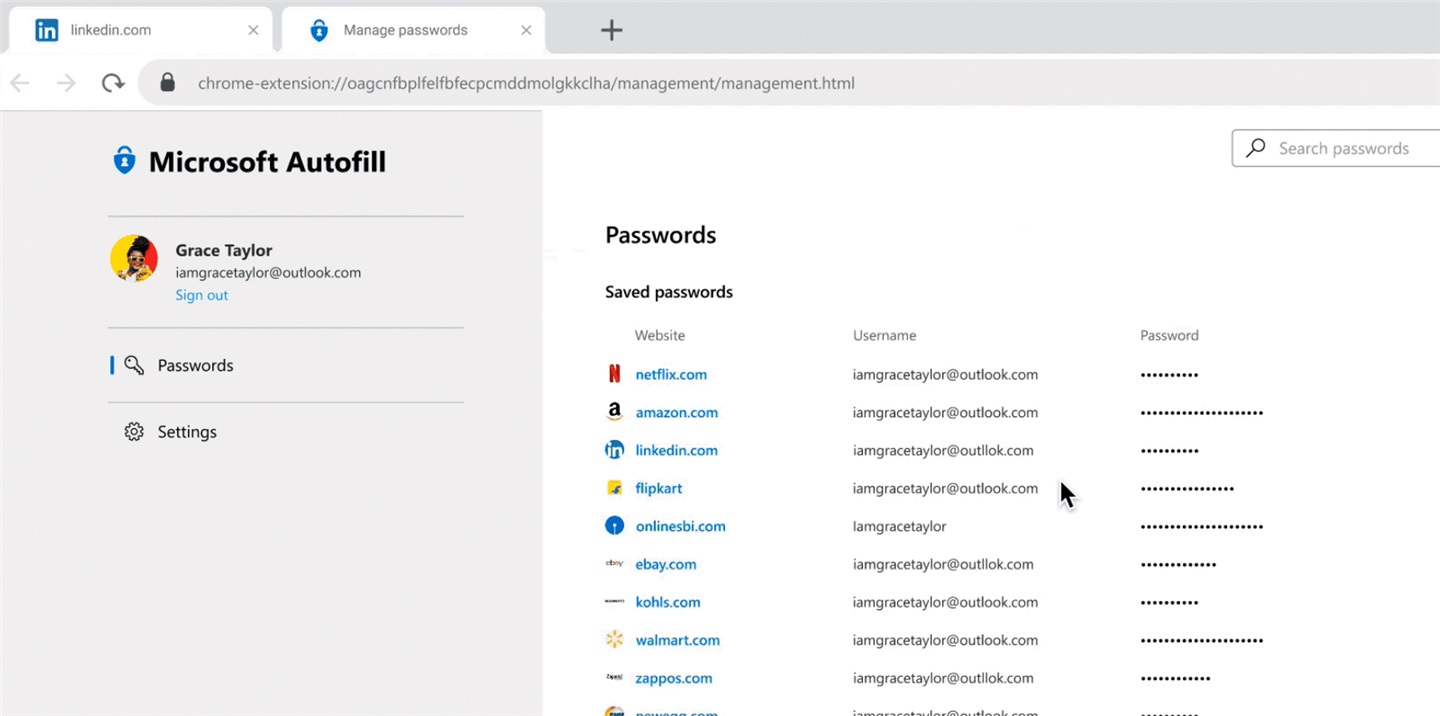The image size is (1440, 716).
Task: Click the Walmart spark icon
Action: [x=614, y=640]
